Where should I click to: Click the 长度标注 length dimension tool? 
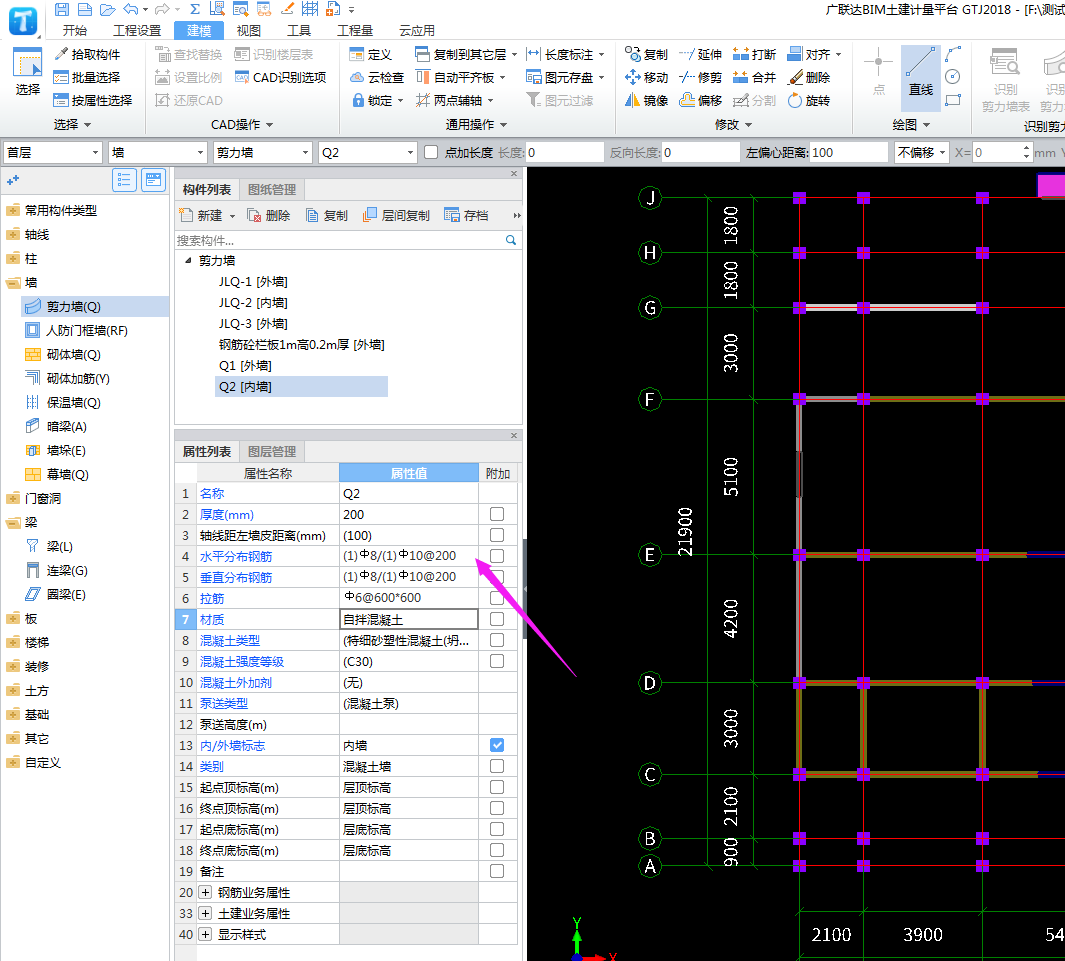coord(565,54)
